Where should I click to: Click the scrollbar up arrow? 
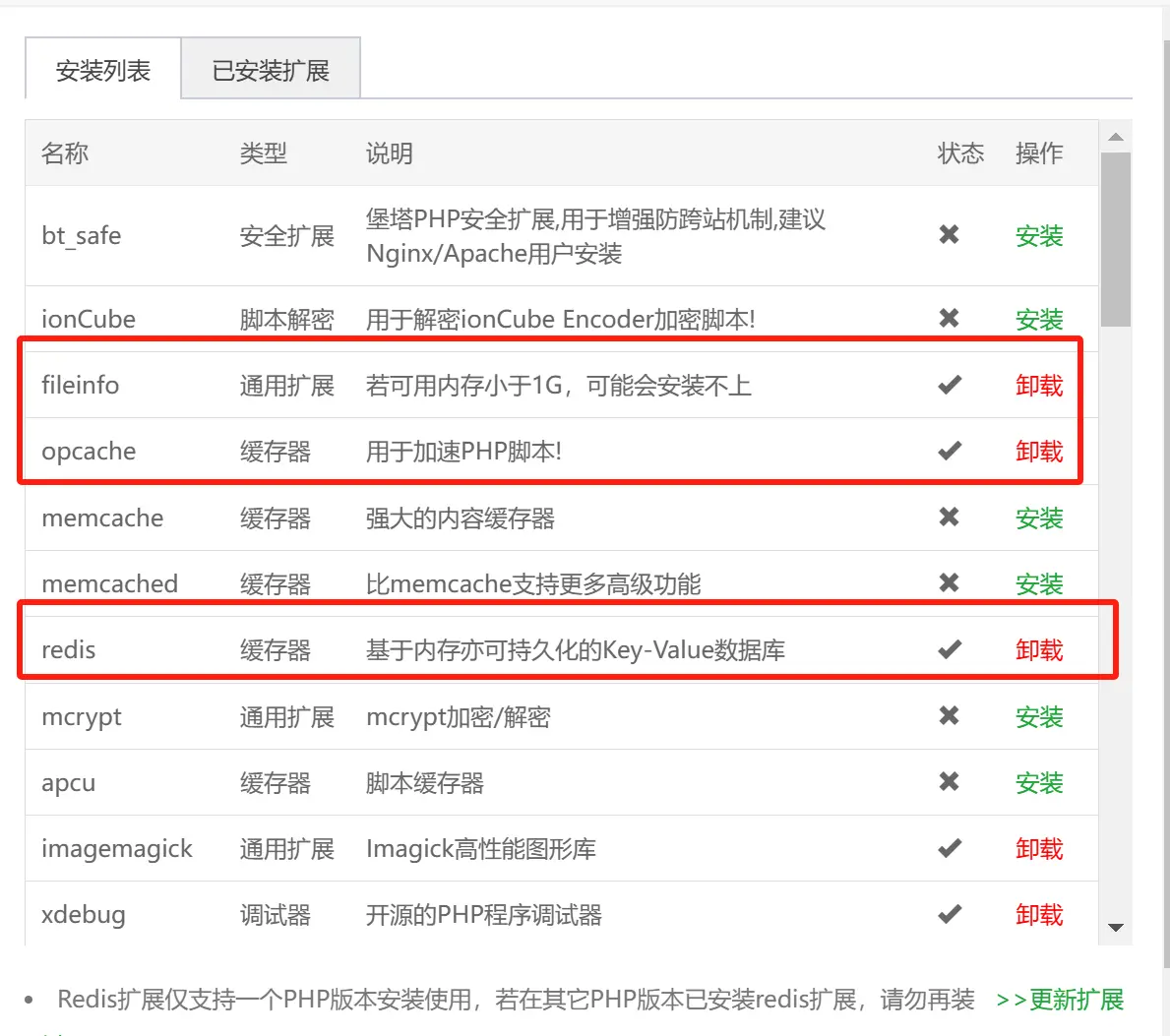pos(1115,137)
